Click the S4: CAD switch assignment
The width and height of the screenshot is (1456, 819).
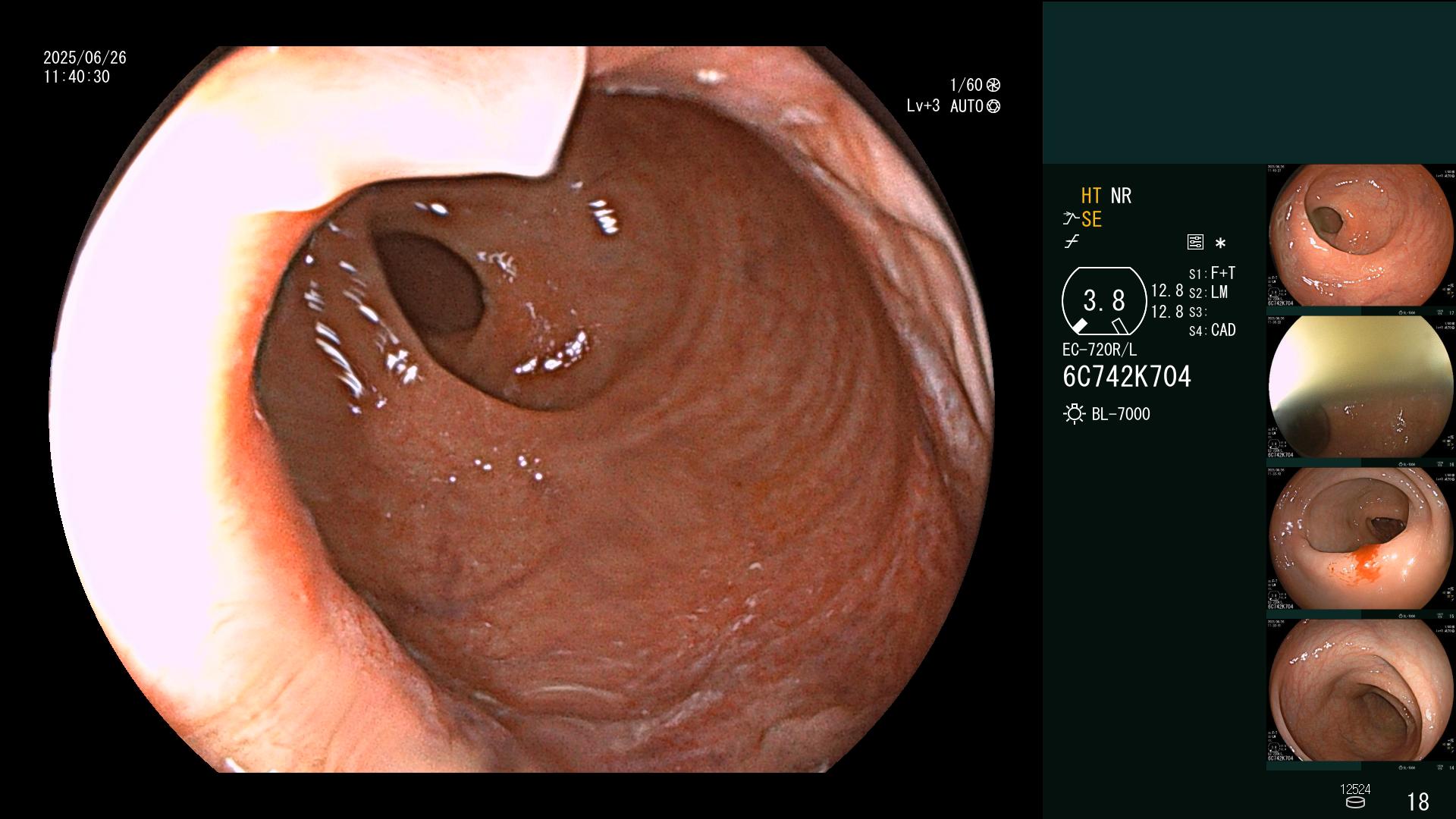(x=1212, y=331)
